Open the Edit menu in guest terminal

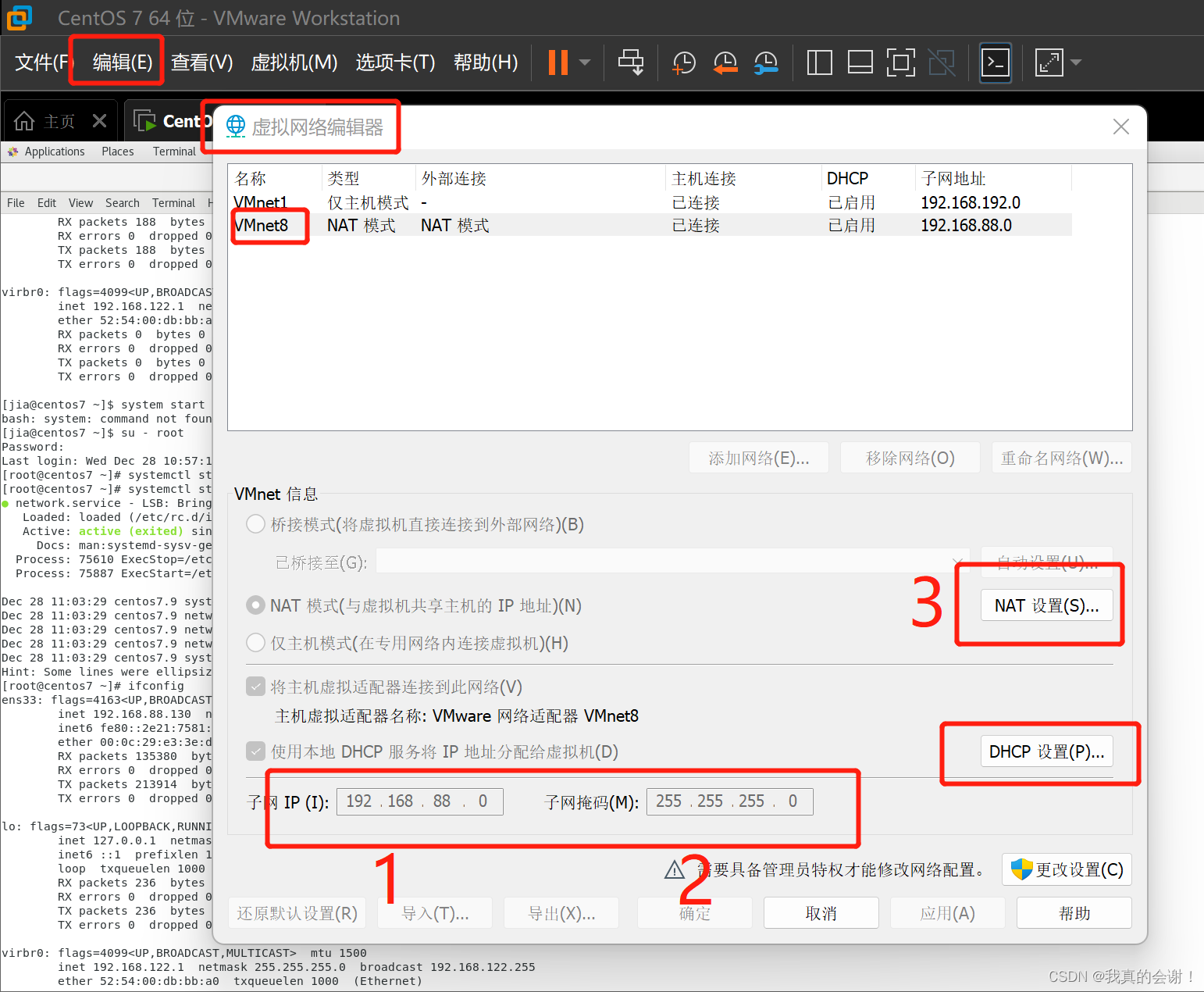pyautogui.click(x=47, y=203)
